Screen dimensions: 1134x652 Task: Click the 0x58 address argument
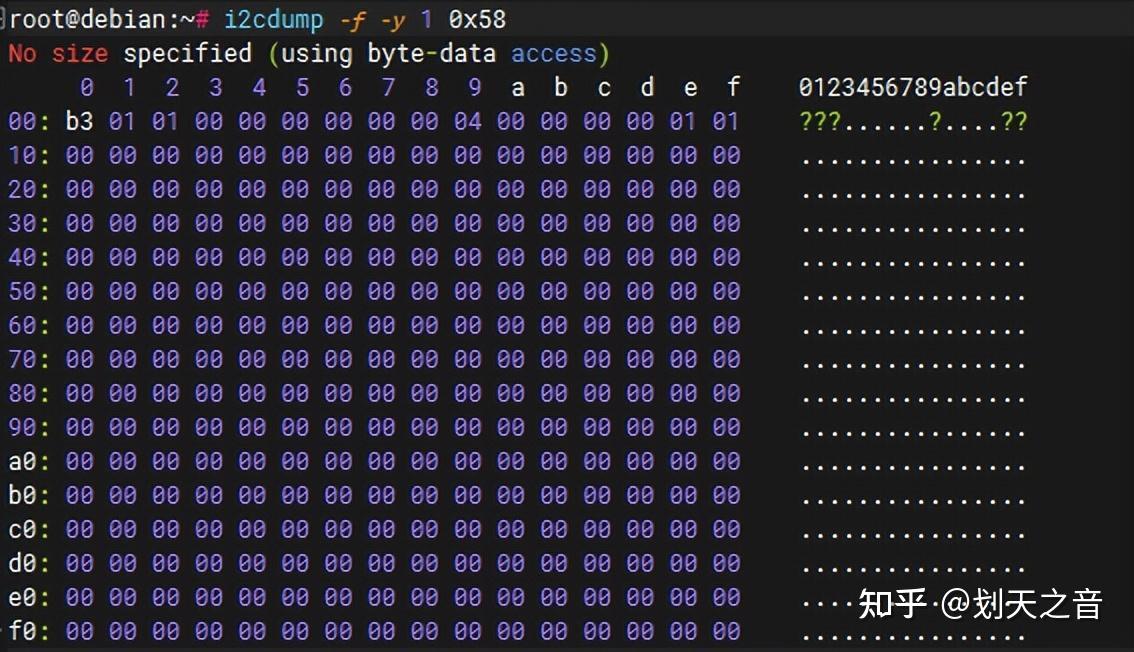pyautogui.click(x=479, y=17)
